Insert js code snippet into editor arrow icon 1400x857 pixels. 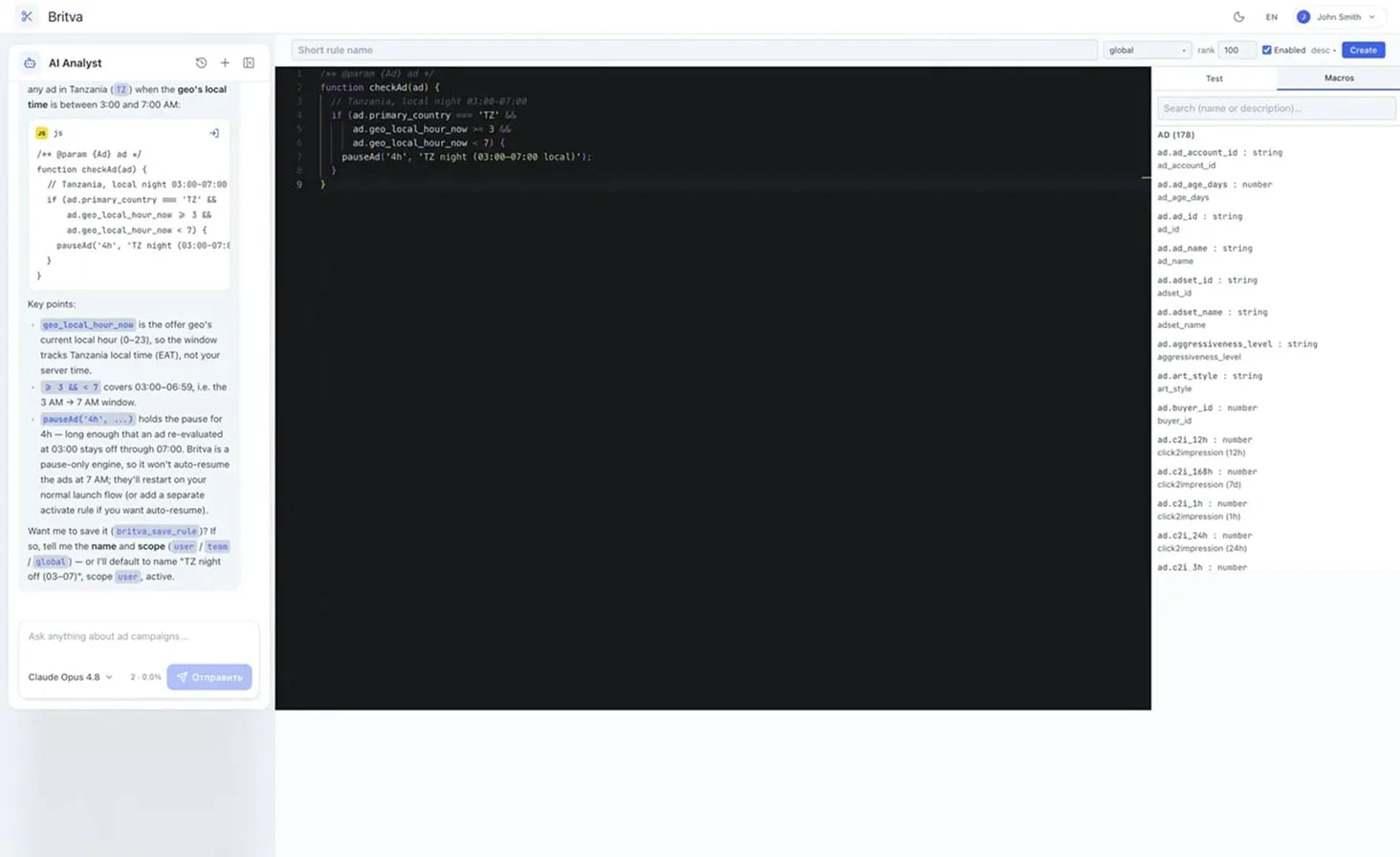[214, 133]
